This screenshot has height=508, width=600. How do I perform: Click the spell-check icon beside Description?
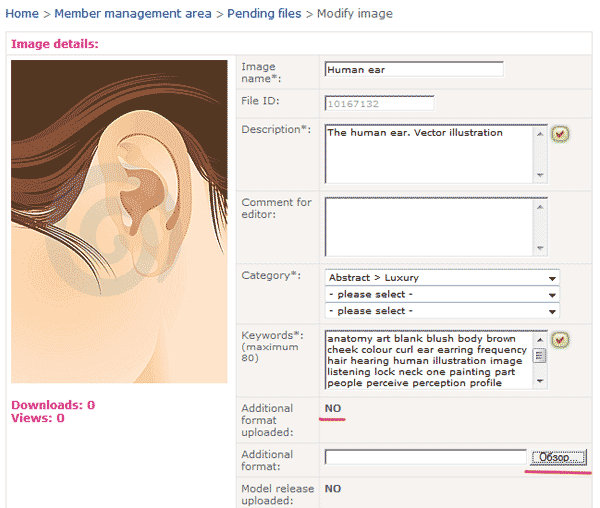(x=560, y=134)
